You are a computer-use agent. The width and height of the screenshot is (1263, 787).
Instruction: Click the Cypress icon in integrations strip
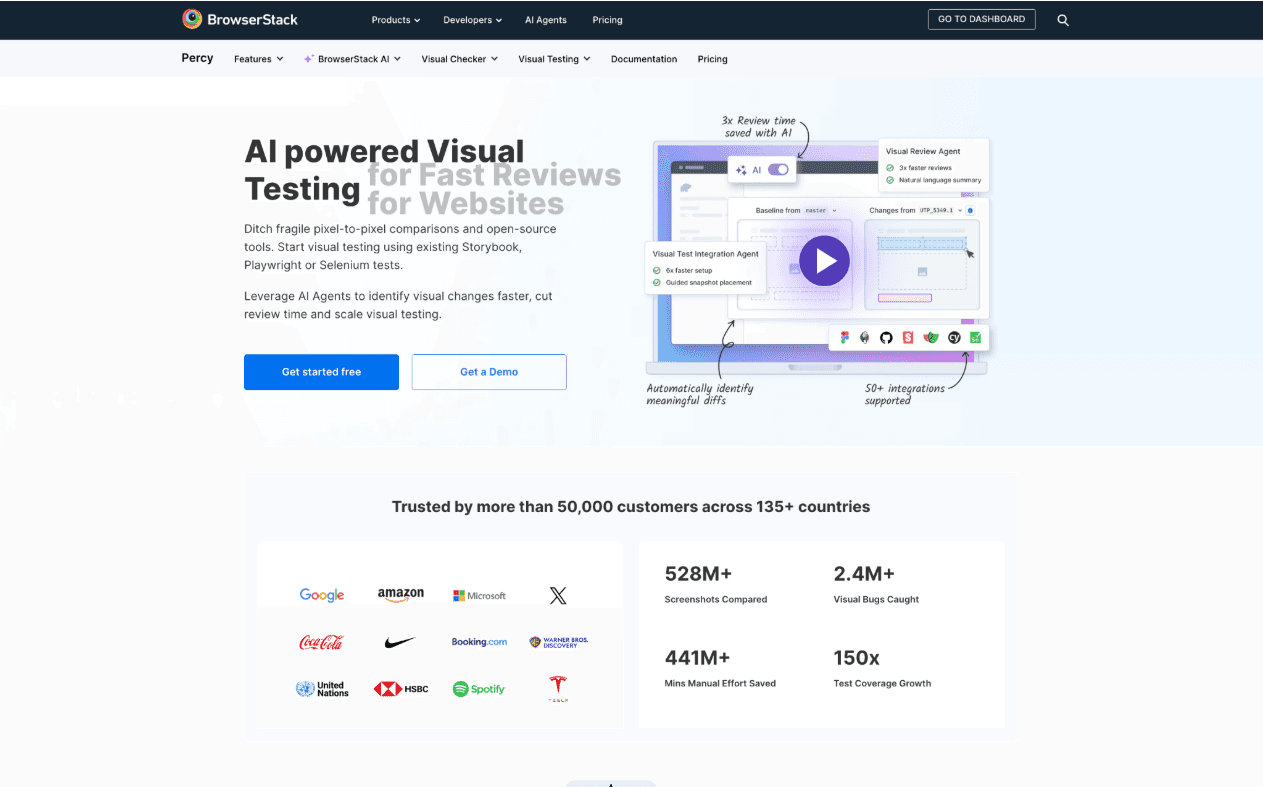[954, 338]
